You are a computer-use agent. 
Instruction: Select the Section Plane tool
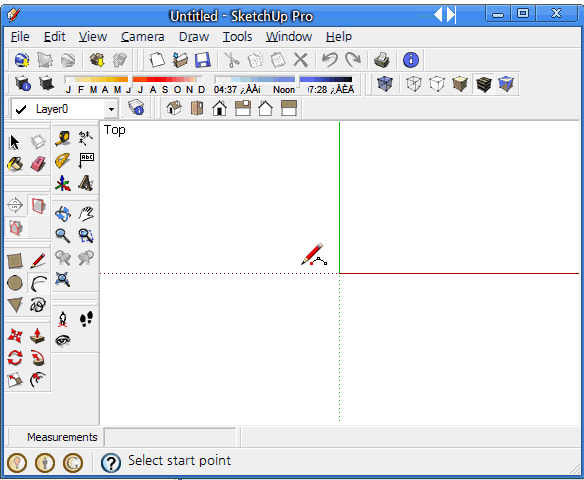(x=15, y=205)
